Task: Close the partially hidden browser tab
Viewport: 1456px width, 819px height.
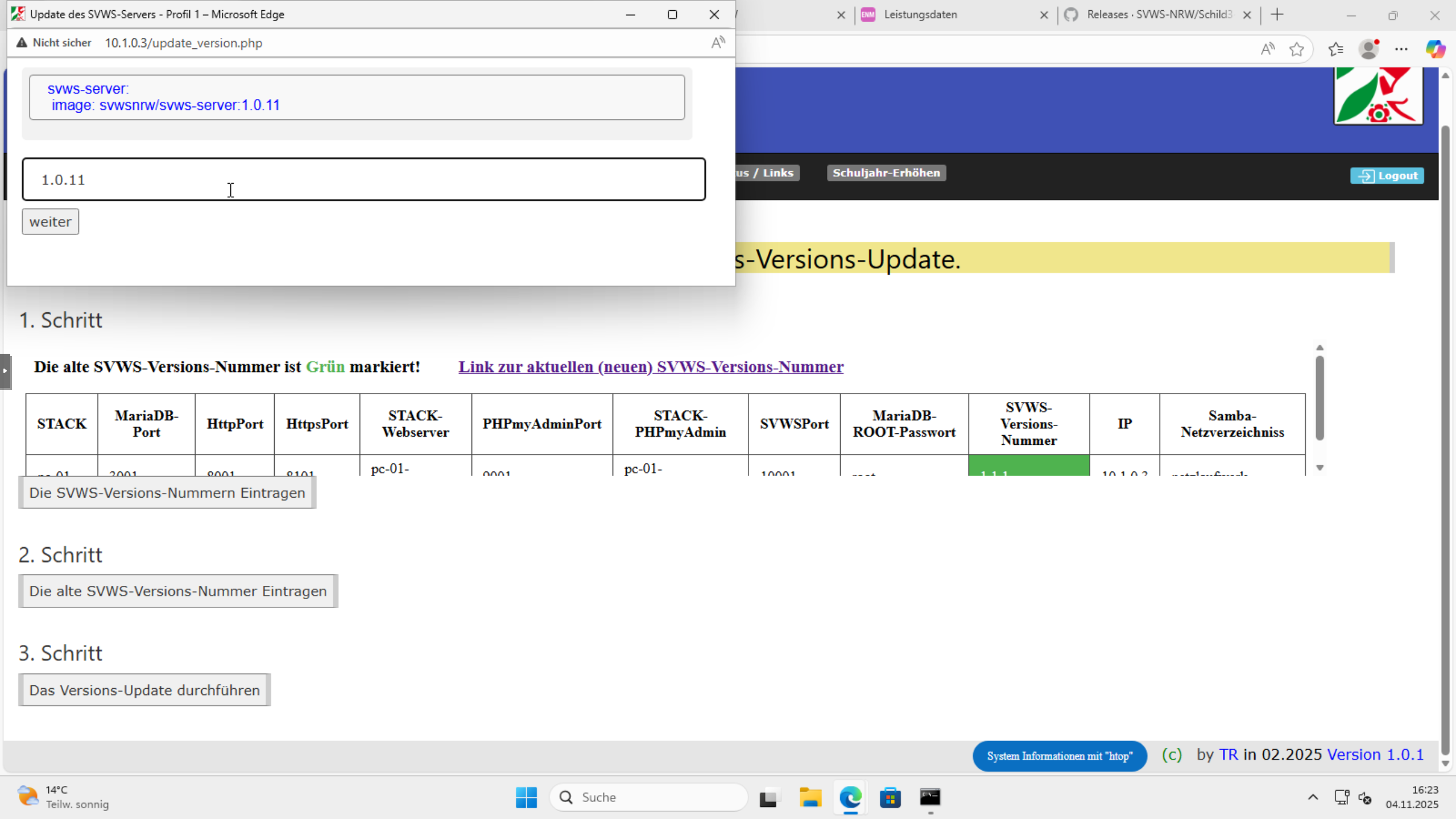Action: point(841,15)
